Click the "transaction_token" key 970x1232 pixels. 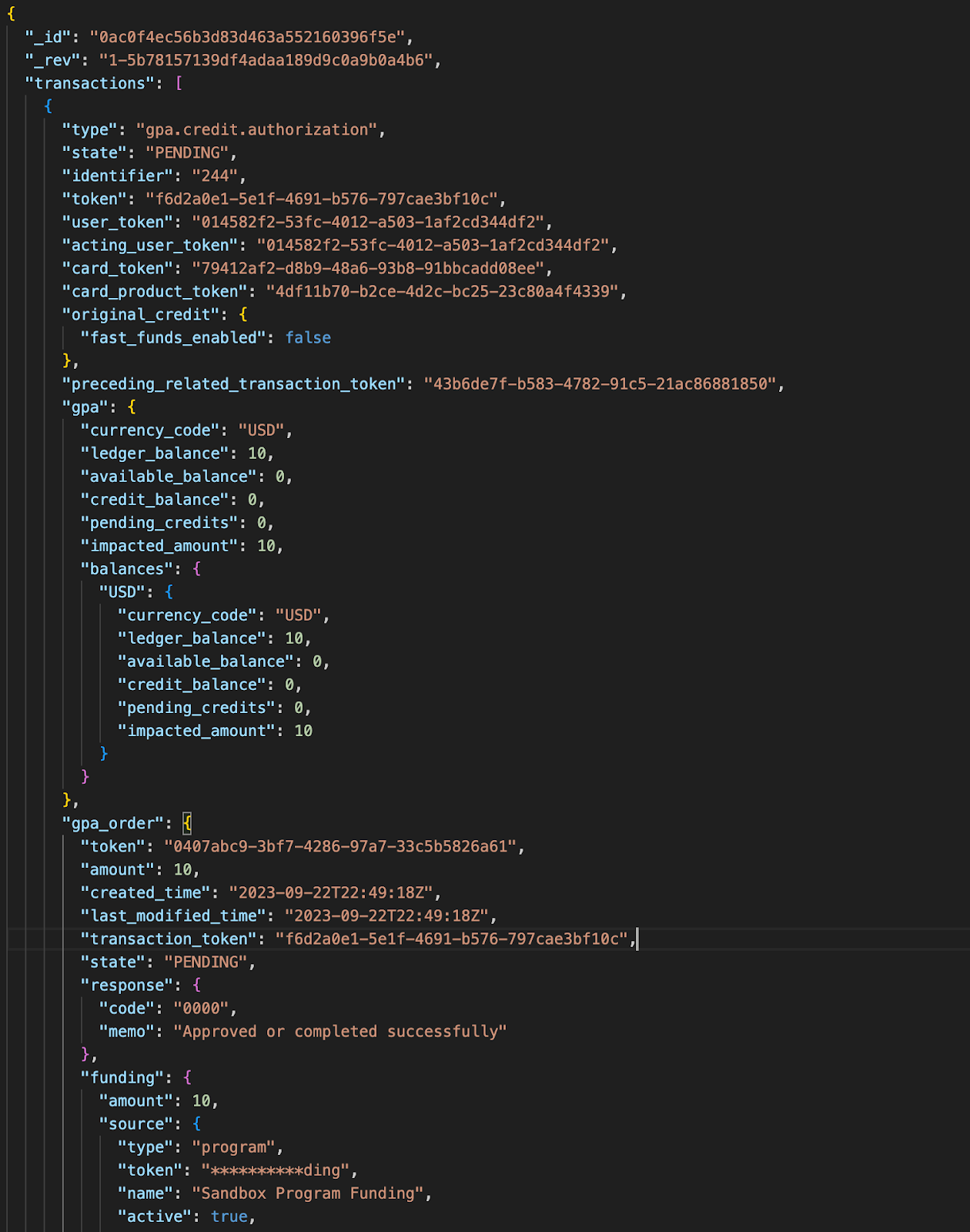click(169, 939)
